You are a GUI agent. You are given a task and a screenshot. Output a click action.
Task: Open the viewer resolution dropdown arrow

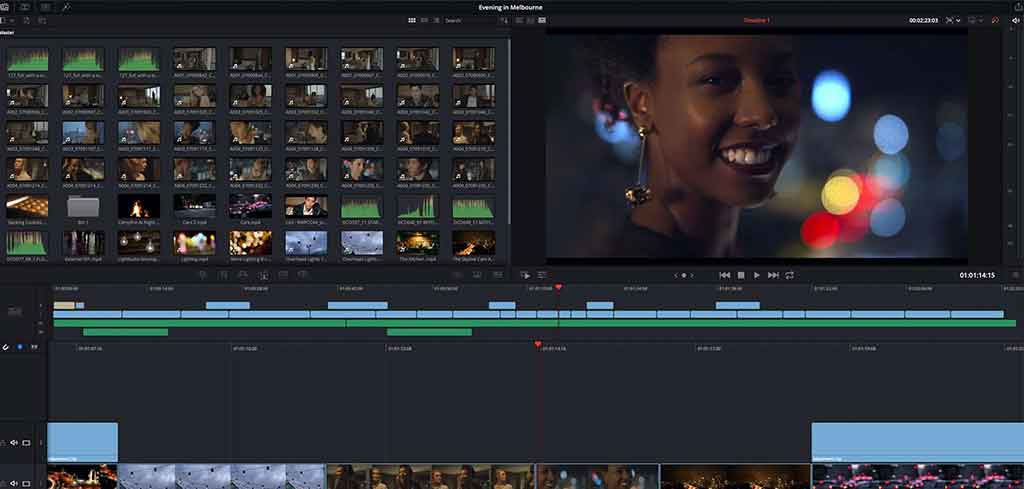(x=981, y=20)
